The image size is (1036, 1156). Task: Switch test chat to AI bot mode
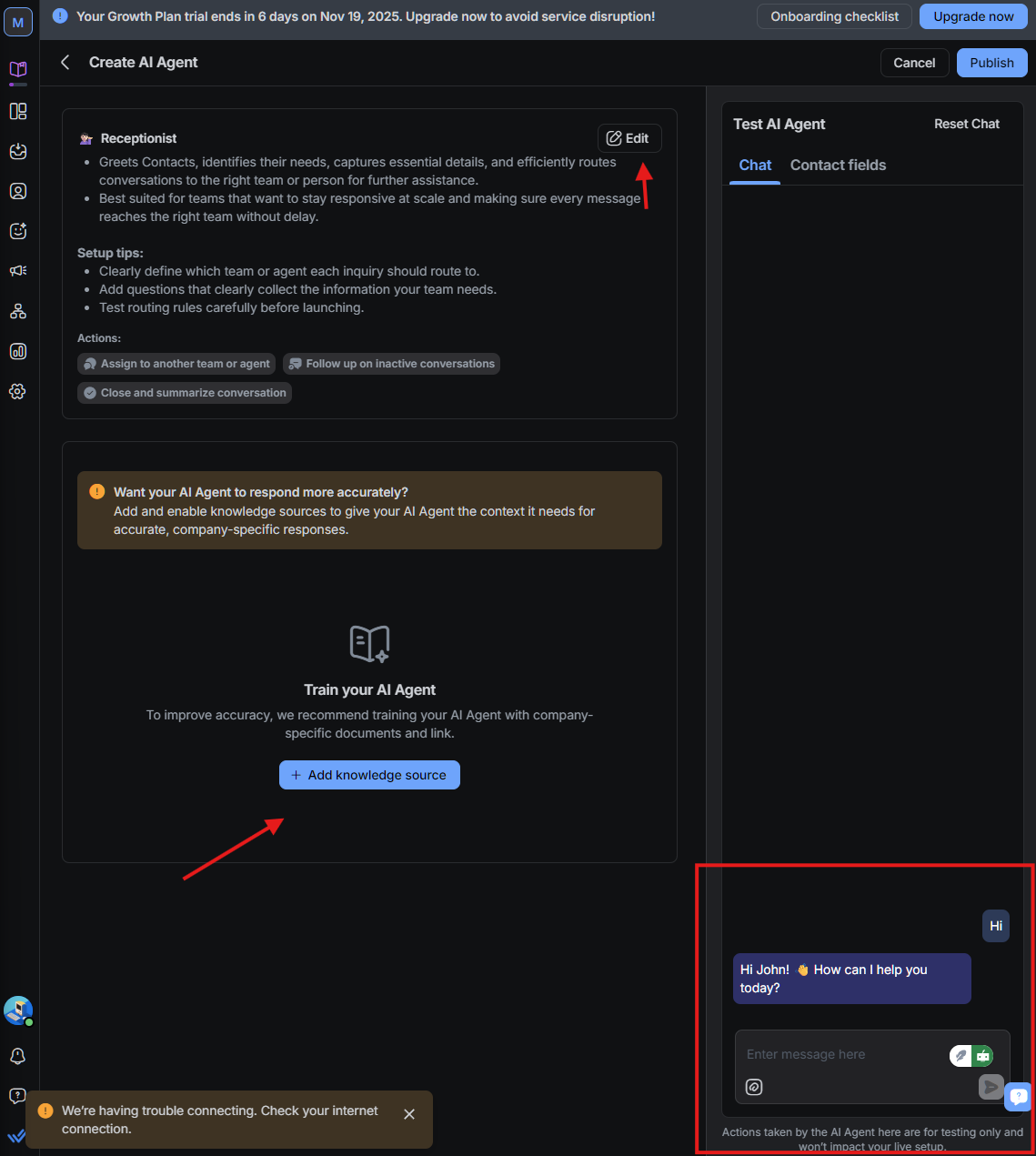[984, 1055]
